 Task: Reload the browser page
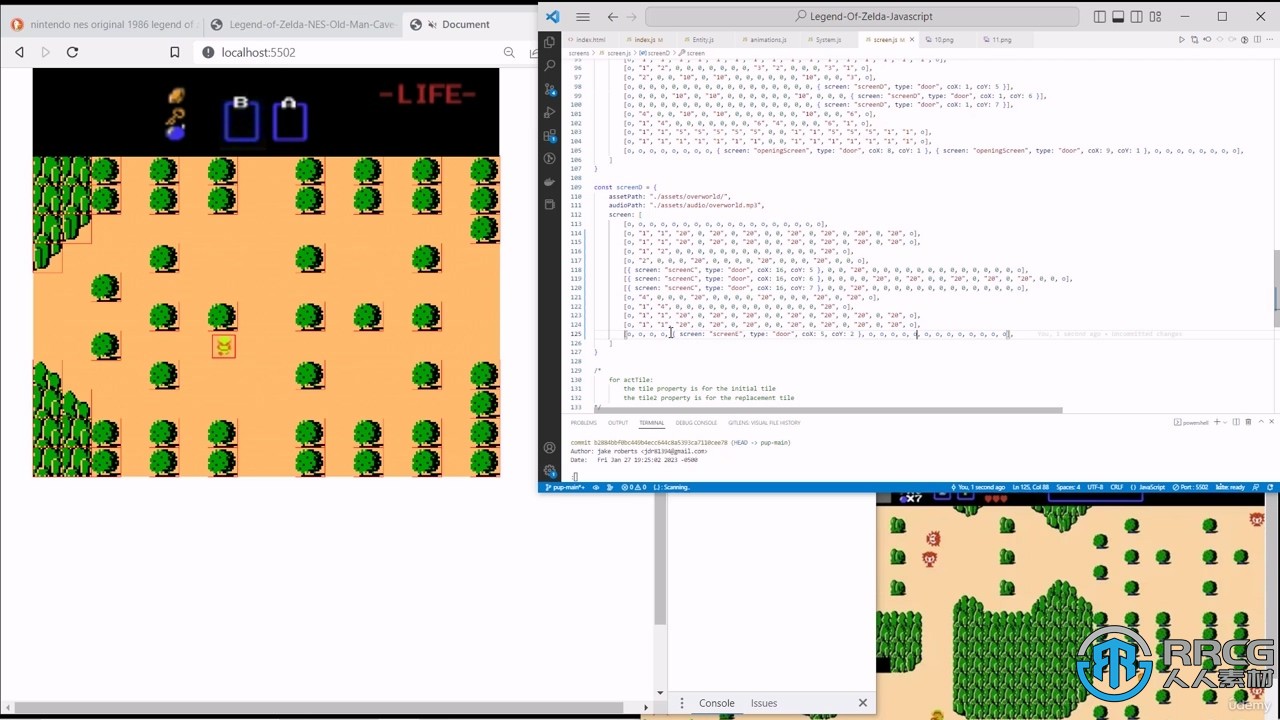pos(72,52)
